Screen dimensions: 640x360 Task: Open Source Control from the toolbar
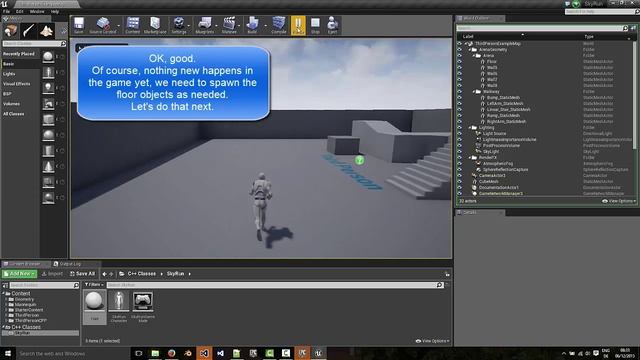click(x=103, y=25)
